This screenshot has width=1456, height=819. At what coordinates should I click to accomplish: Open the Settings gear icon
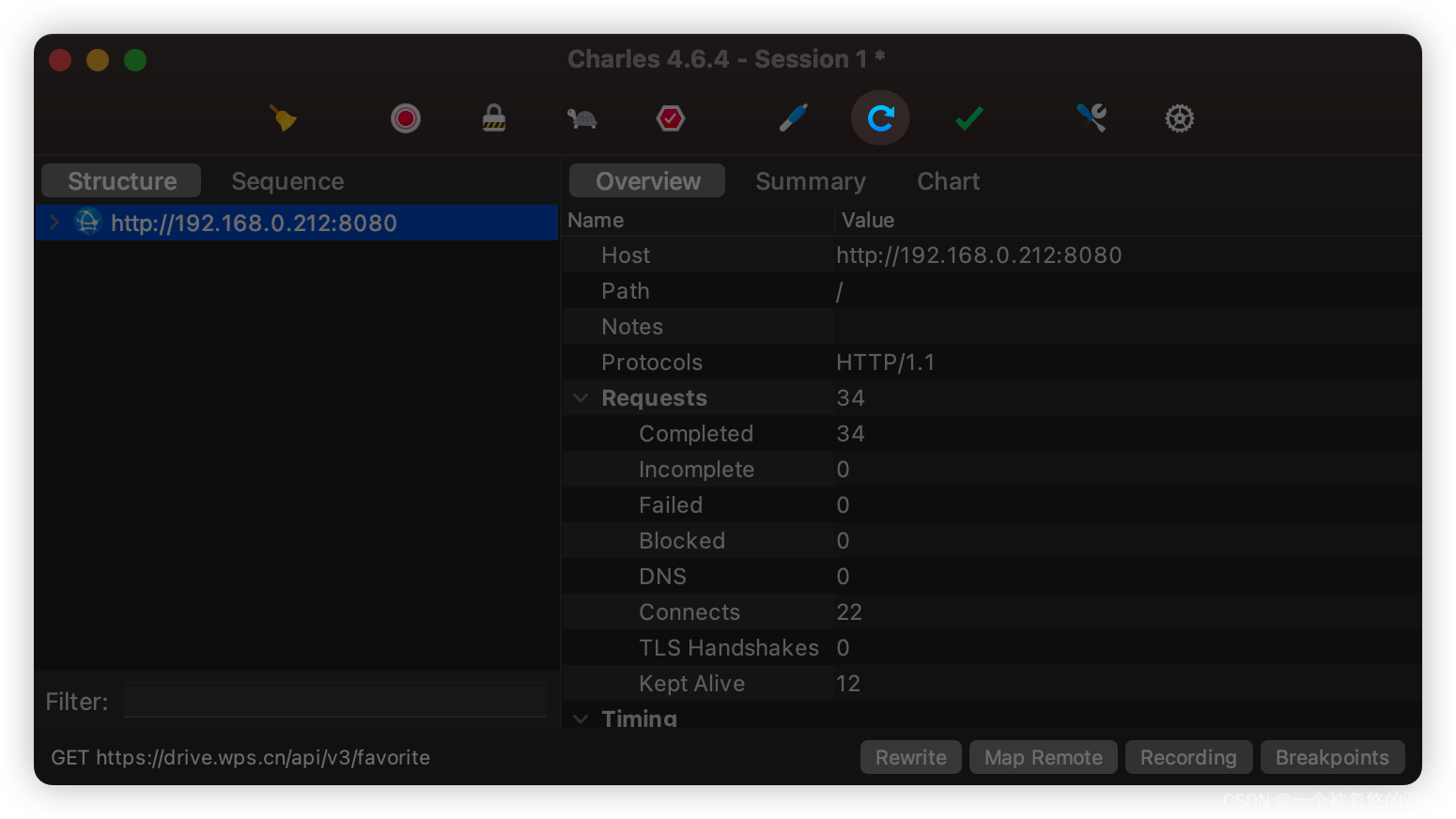coord(1180,118)
